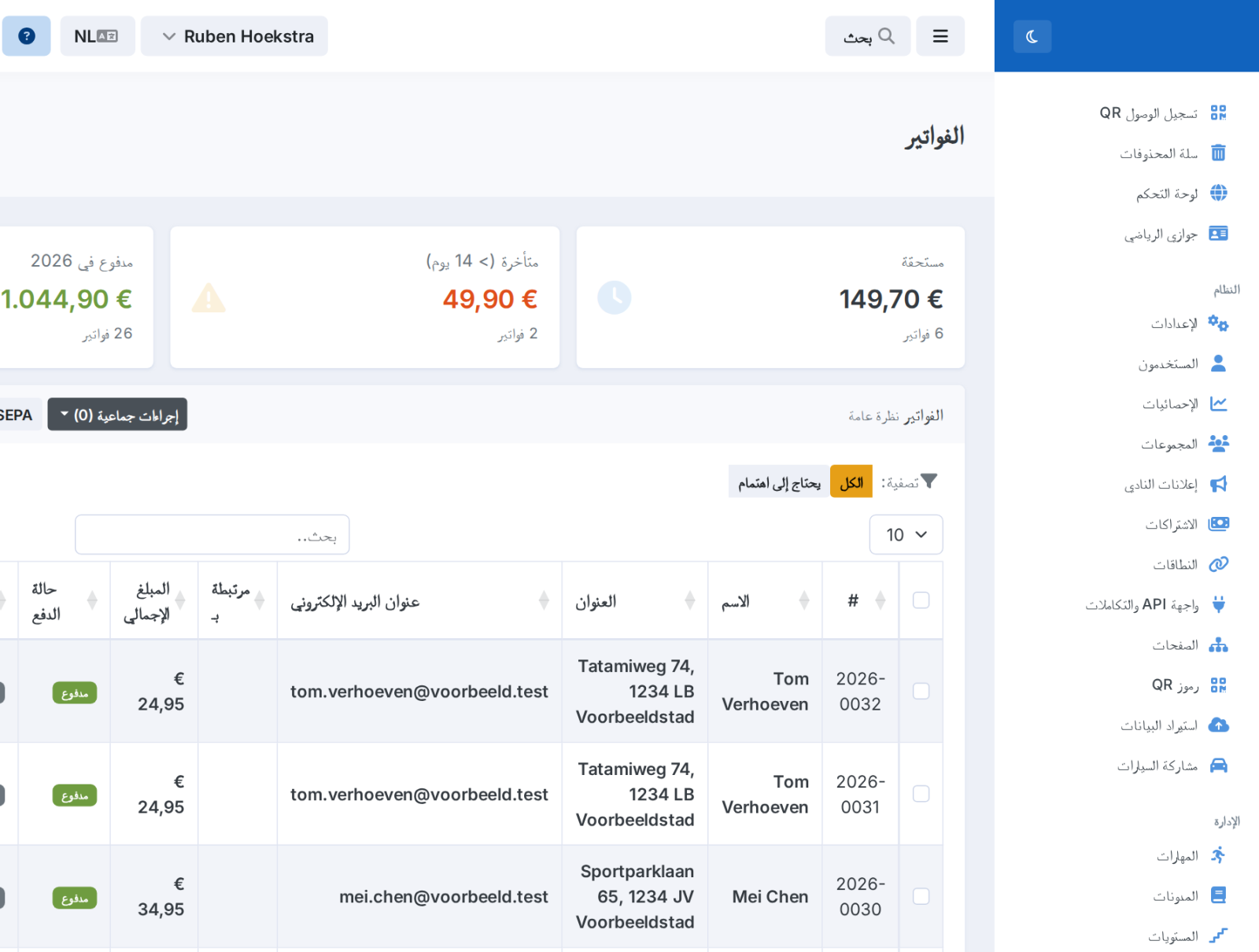The width and height of the screenshot is (1259, 952).
Task: Sort by the العنوان column header
Action: [635, 600]
